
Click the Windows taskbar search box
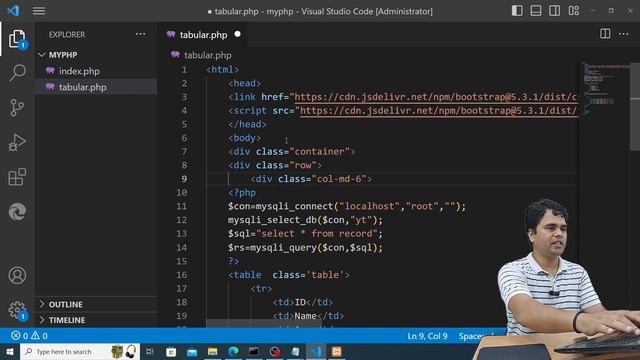[x=80, y=351]
